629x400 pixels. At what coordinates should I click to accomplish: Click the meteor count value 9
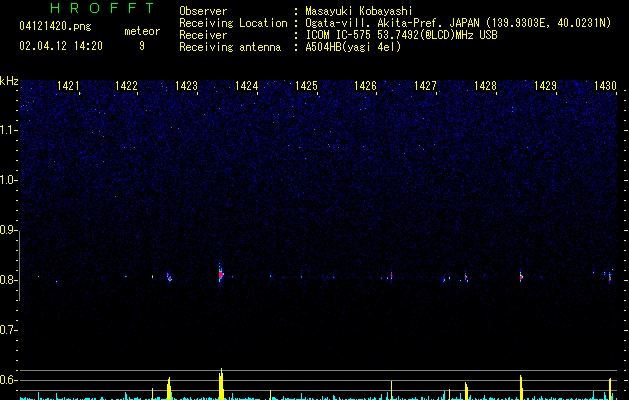142,46
